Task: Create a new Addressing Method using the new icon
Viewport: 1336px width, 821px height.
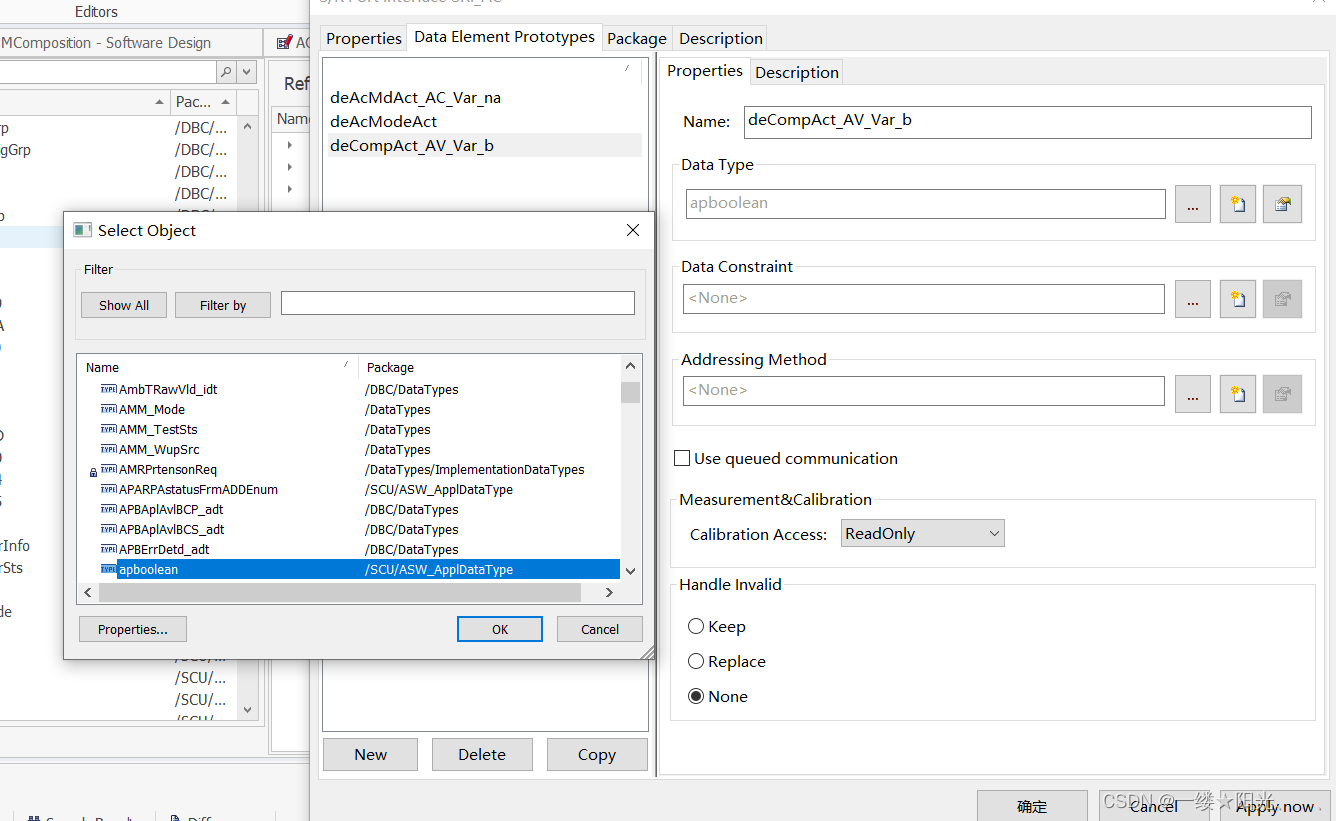Action: click(x=1237, y=393)
